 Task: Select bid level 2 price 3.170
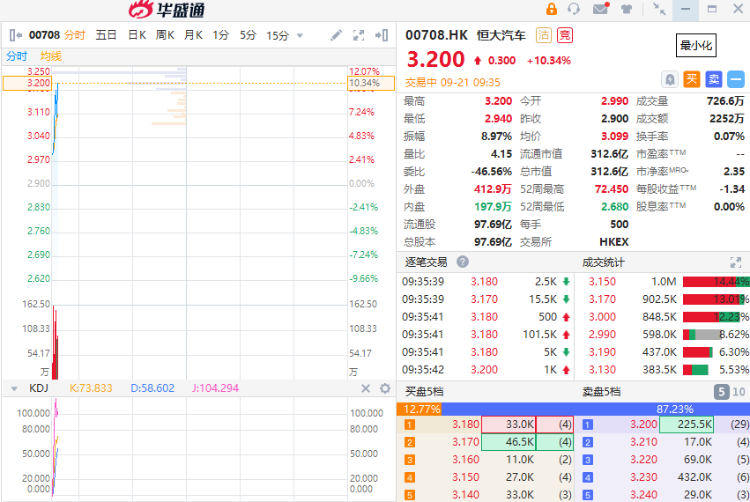point(465,442)
